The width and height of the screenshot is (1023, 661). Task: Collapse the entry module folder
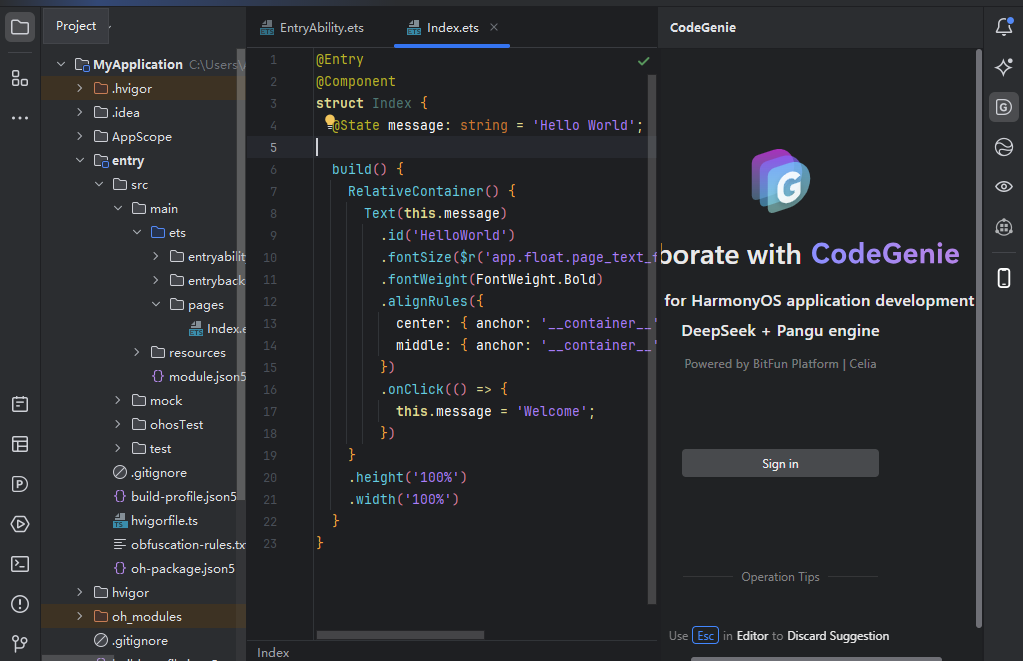80,161
